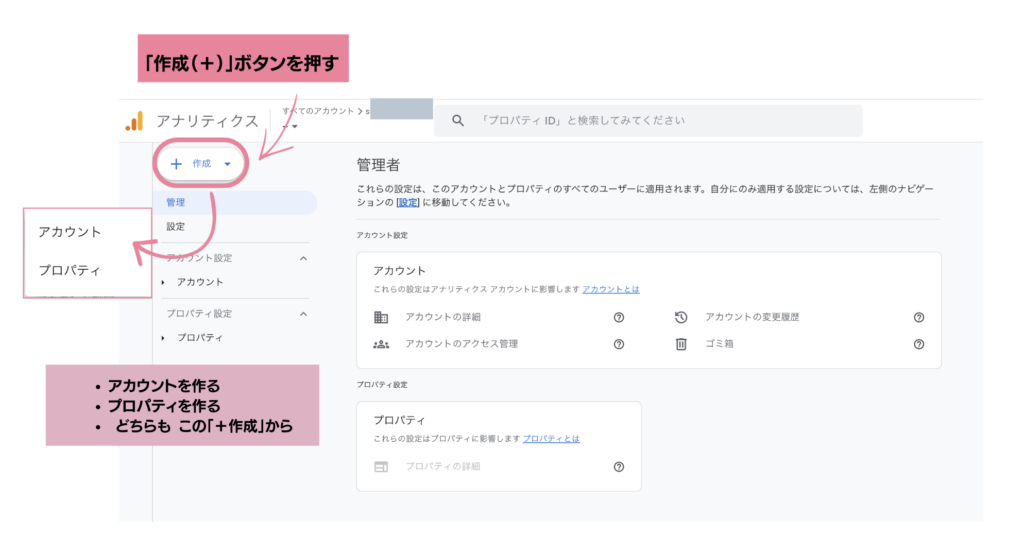Open the 作成 (+) dropdown button
1024x554 pixels.
pyautogui.click(x=202, y=164)
